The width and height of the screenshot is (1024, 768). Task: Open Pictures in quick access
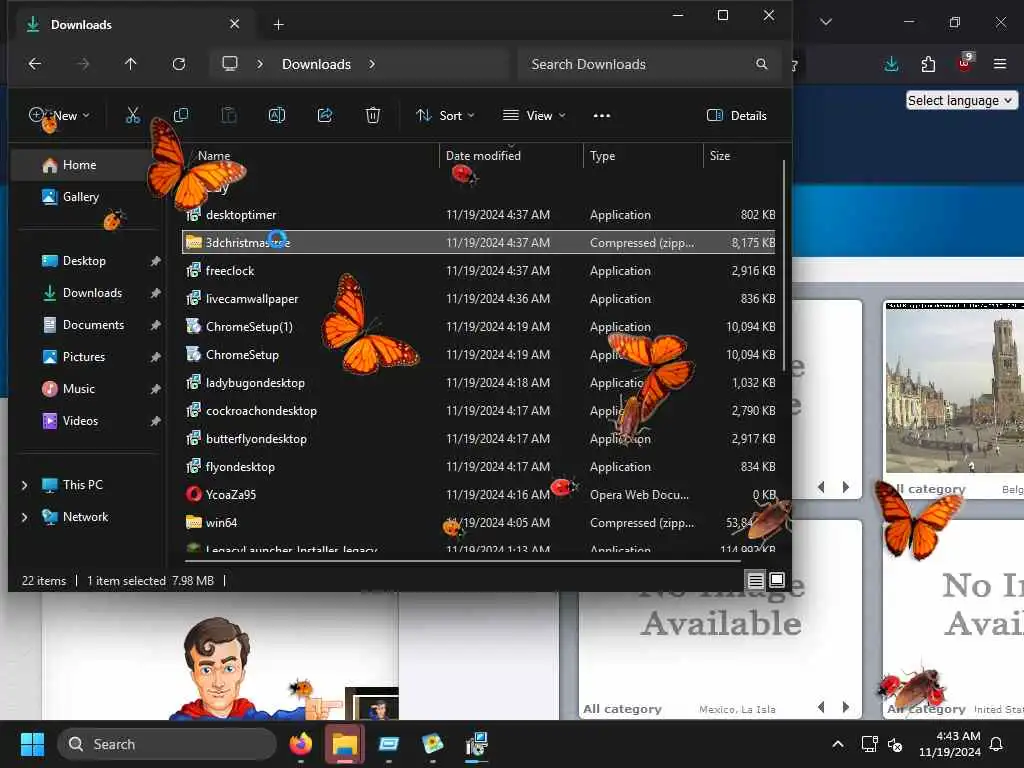tap(84, 357)
